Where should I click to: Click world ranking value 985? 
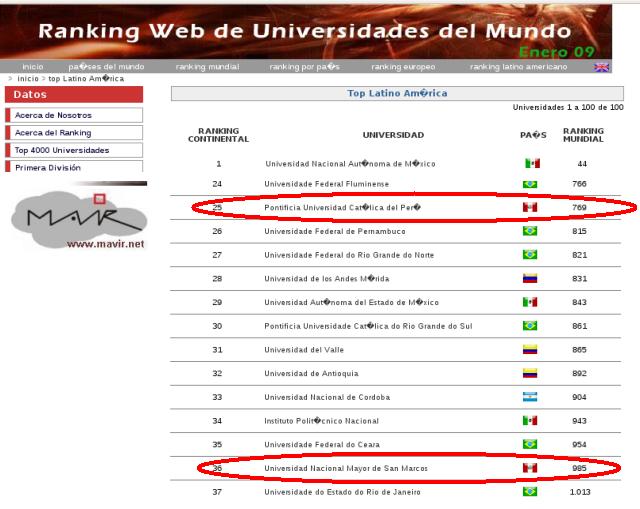point(579,468)
